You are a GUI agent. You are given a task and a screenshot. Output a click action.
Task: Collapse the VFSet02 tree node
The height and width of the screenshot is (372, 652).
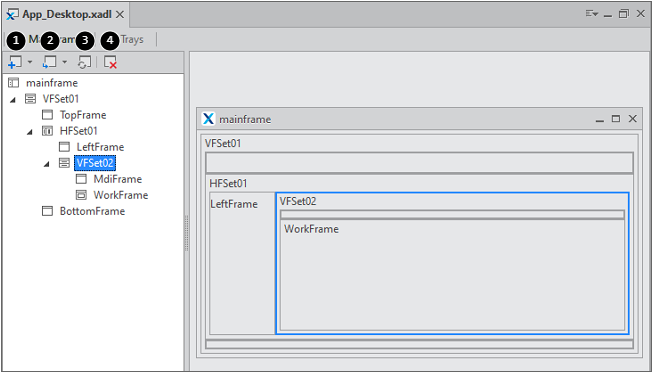coord(47,164)
